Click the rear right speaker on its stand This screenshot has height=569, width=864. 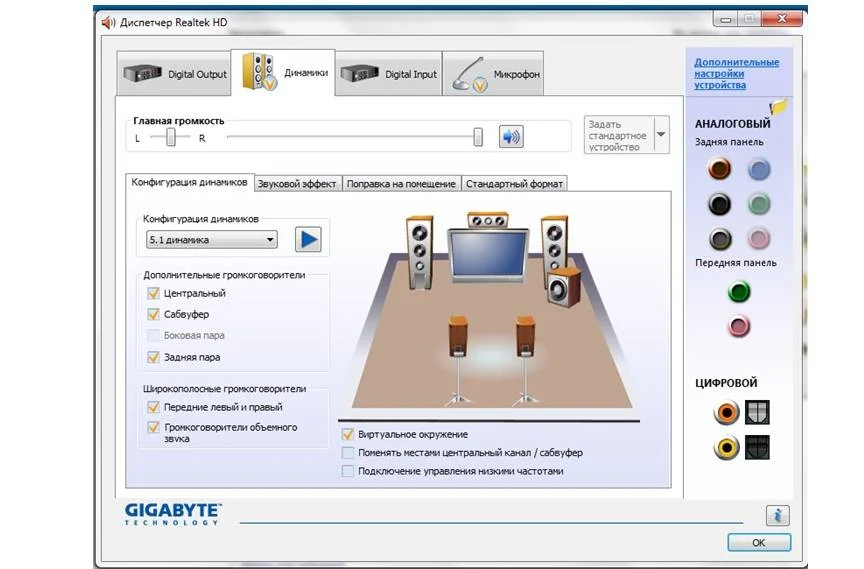coord(525,361)
